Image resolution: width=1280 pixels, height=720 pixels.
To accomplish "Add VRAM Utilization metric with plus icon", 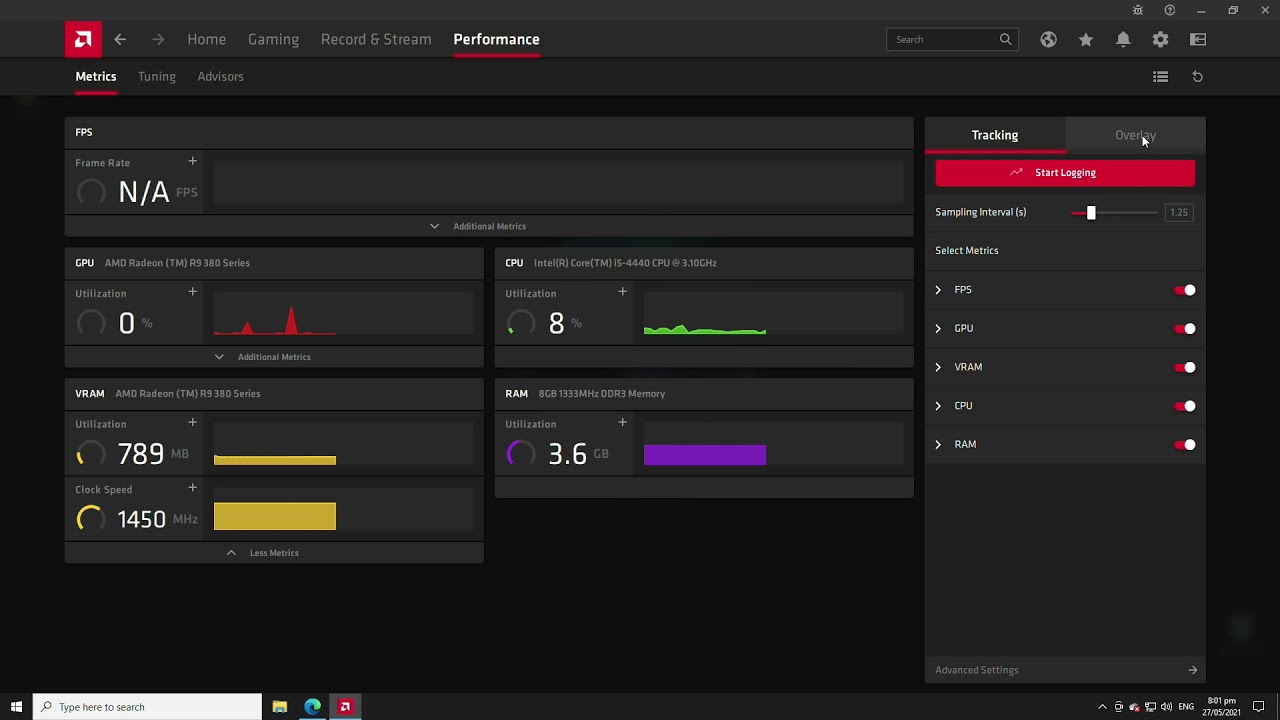I will click(193, 423).
